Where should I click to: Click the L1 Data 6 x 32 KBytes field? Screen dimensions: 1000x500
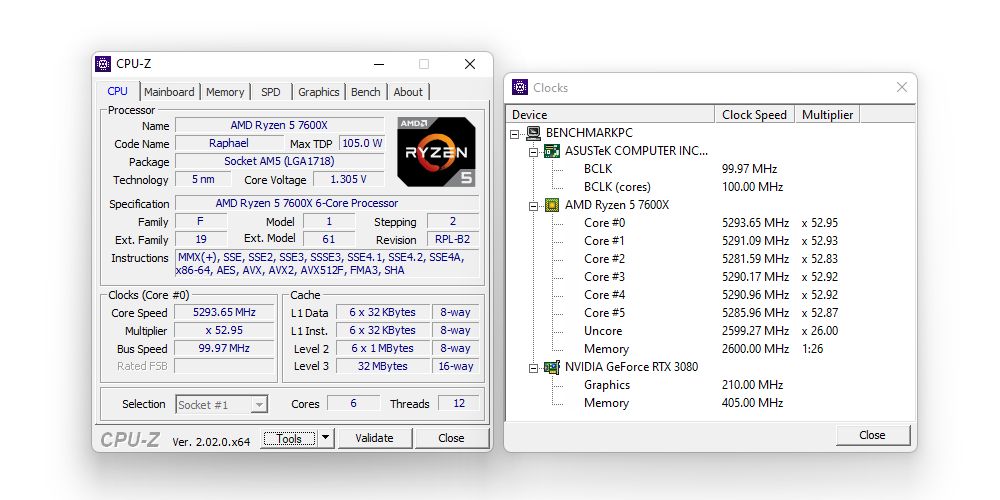tap(382, 312)
